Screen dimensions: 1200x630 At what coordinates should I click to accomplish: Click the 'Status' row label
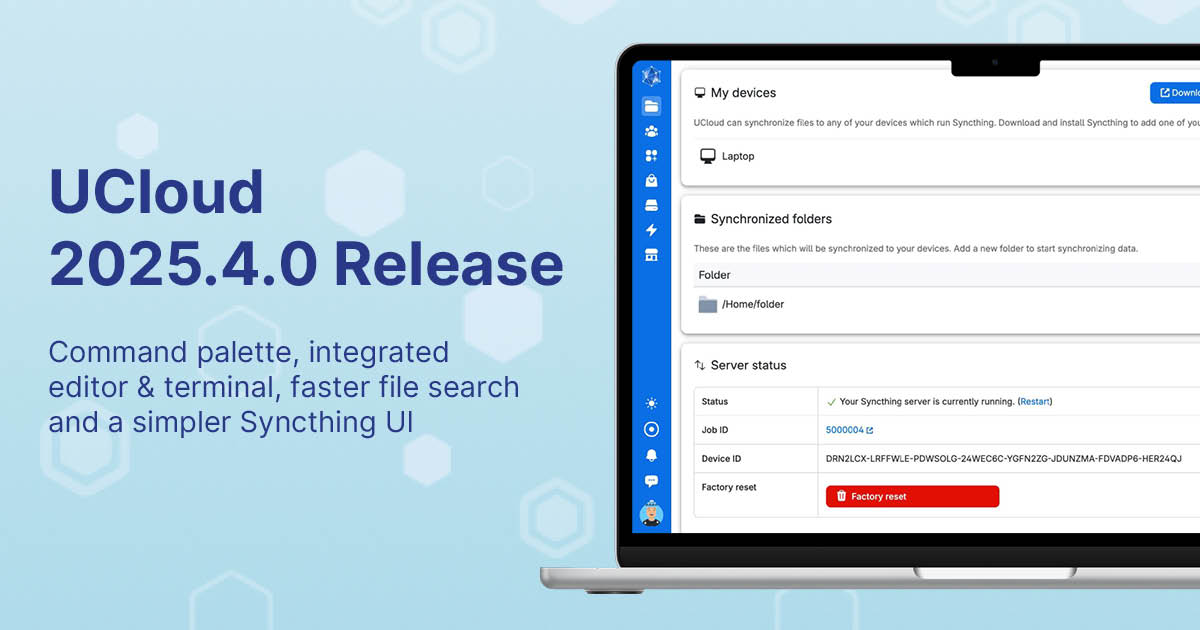pos(715,402)
